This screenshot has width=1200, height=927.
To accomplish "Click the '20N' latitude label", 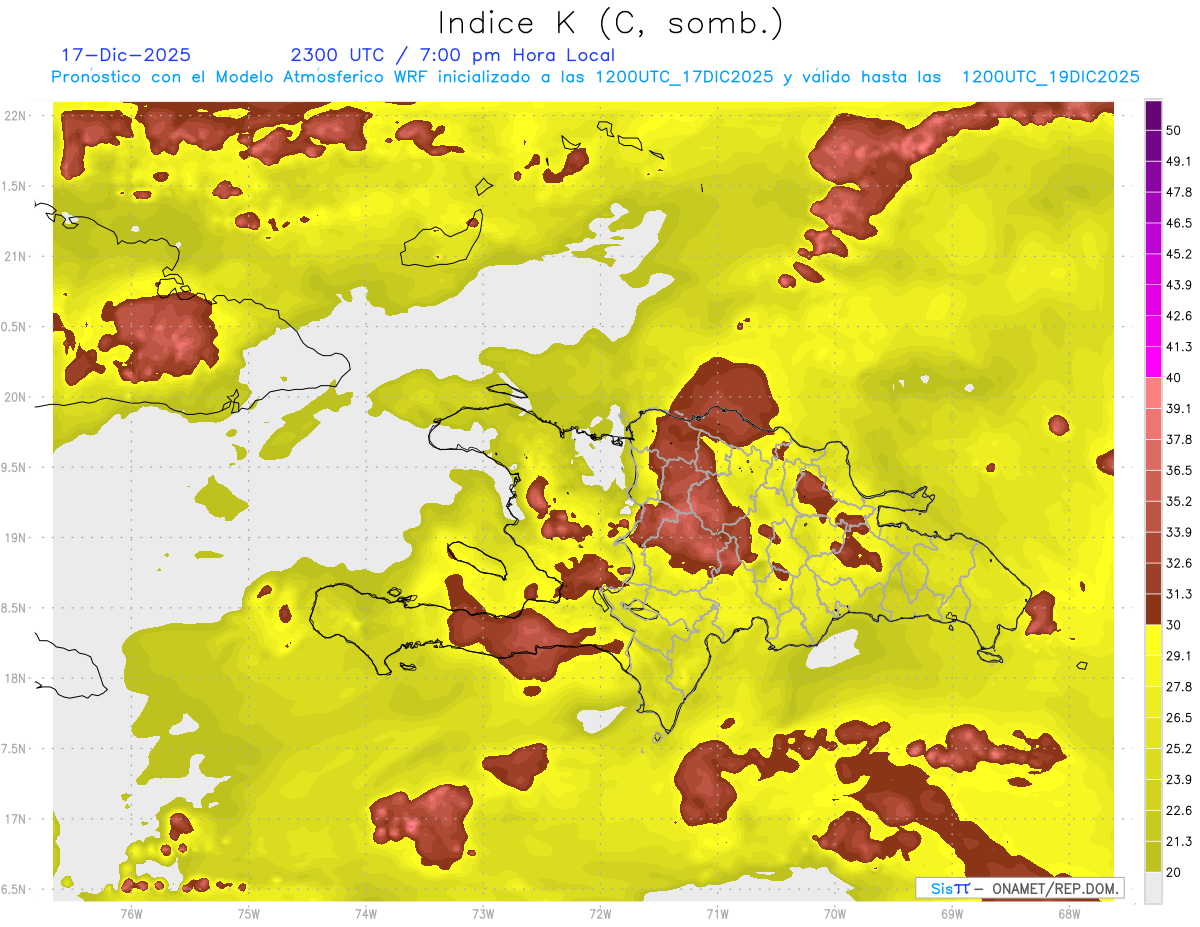I will (14, 397).
